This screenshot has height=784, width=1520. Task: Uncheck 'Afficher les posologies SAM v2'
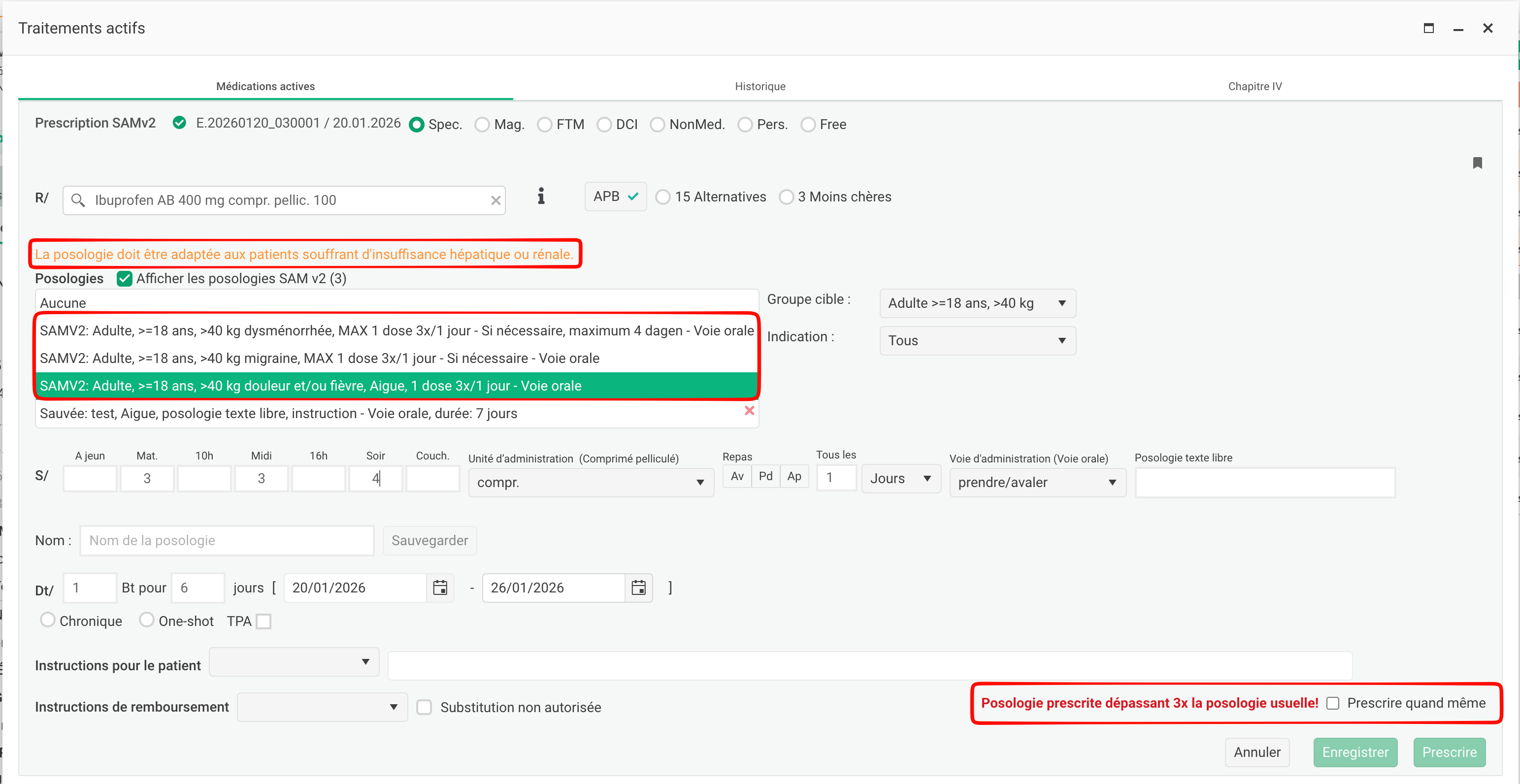(x=124, y=278)
